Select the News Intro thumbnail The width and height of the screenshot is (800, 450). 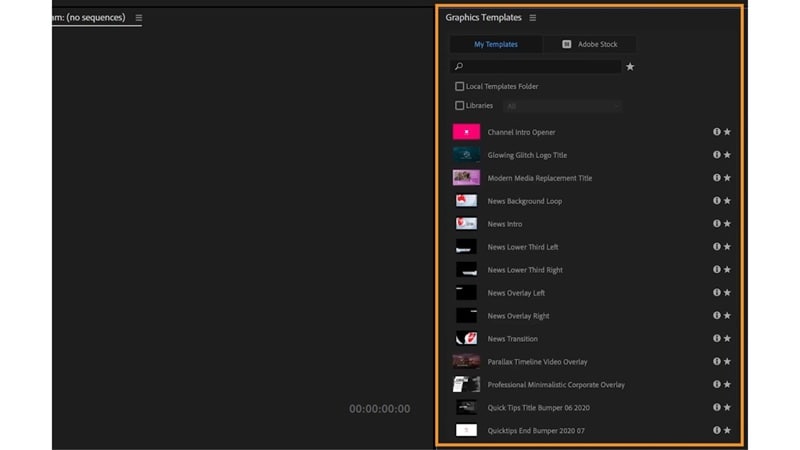coord(466,224)
